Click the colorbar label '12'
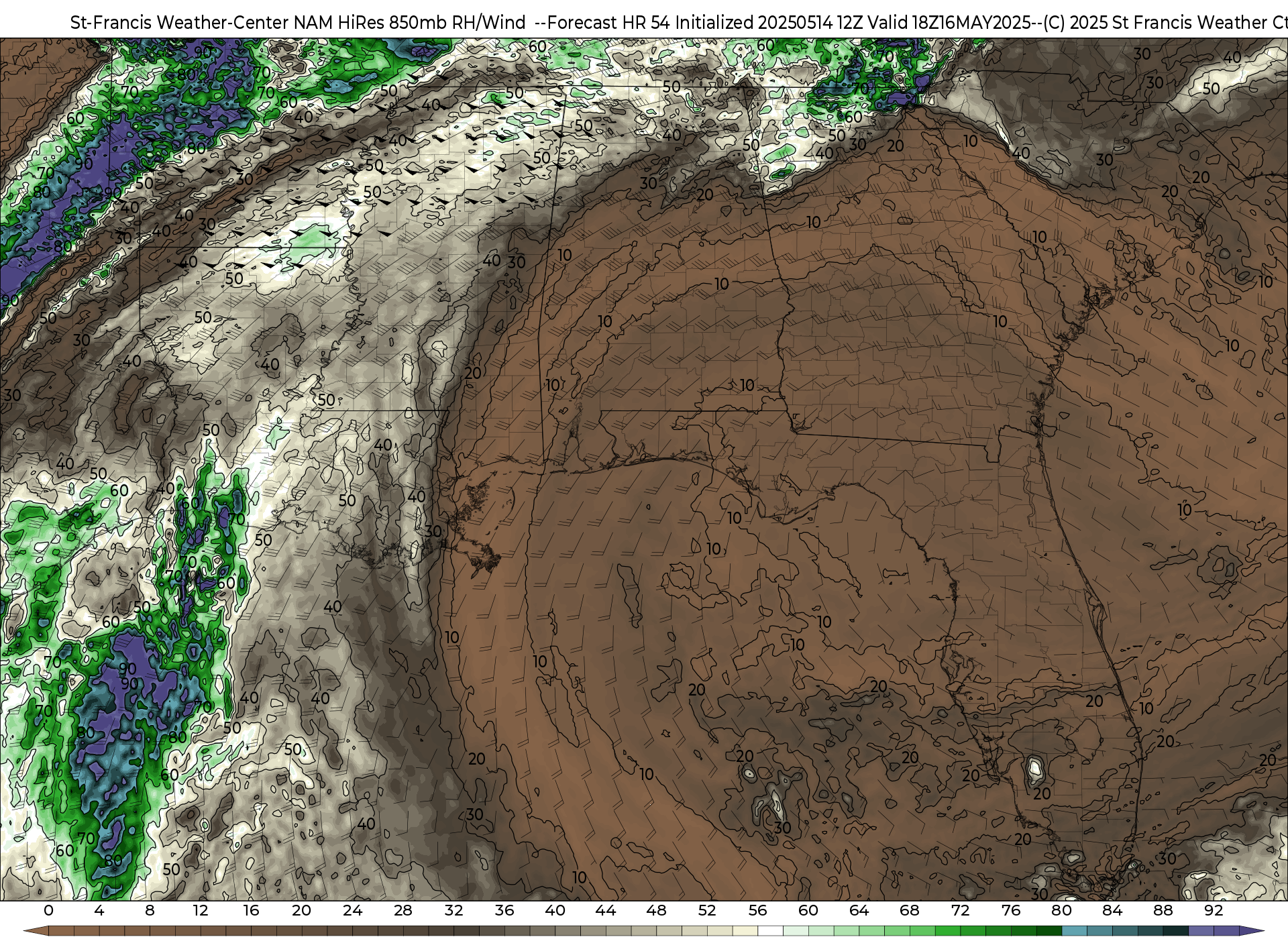 tap(201, 910)
